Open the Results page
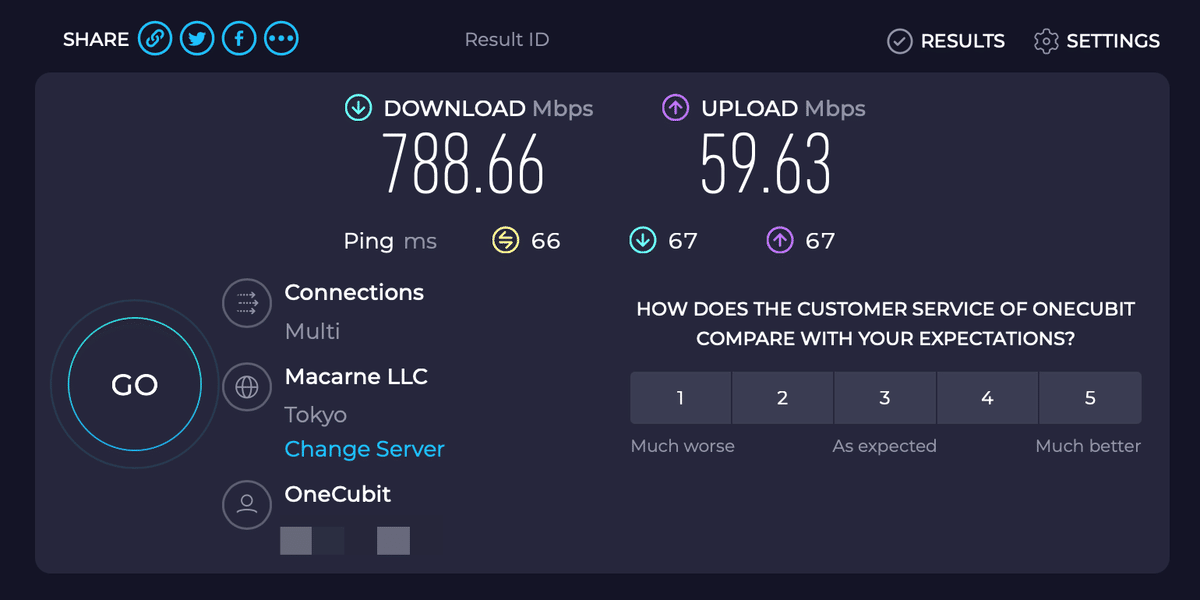 coord(946,41)
